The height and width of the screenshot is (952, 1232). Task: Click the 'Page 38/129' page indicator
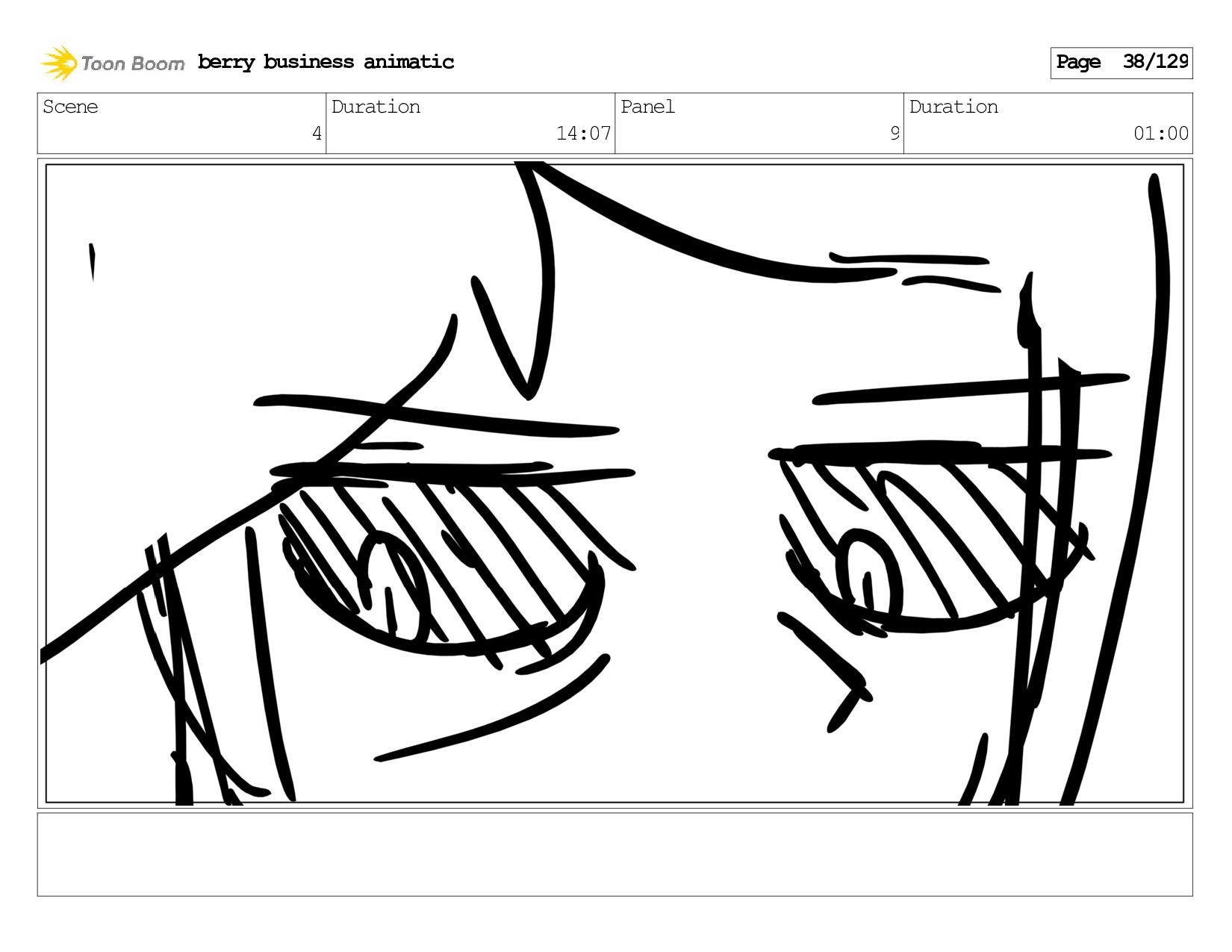click(x=1121, y=63)
